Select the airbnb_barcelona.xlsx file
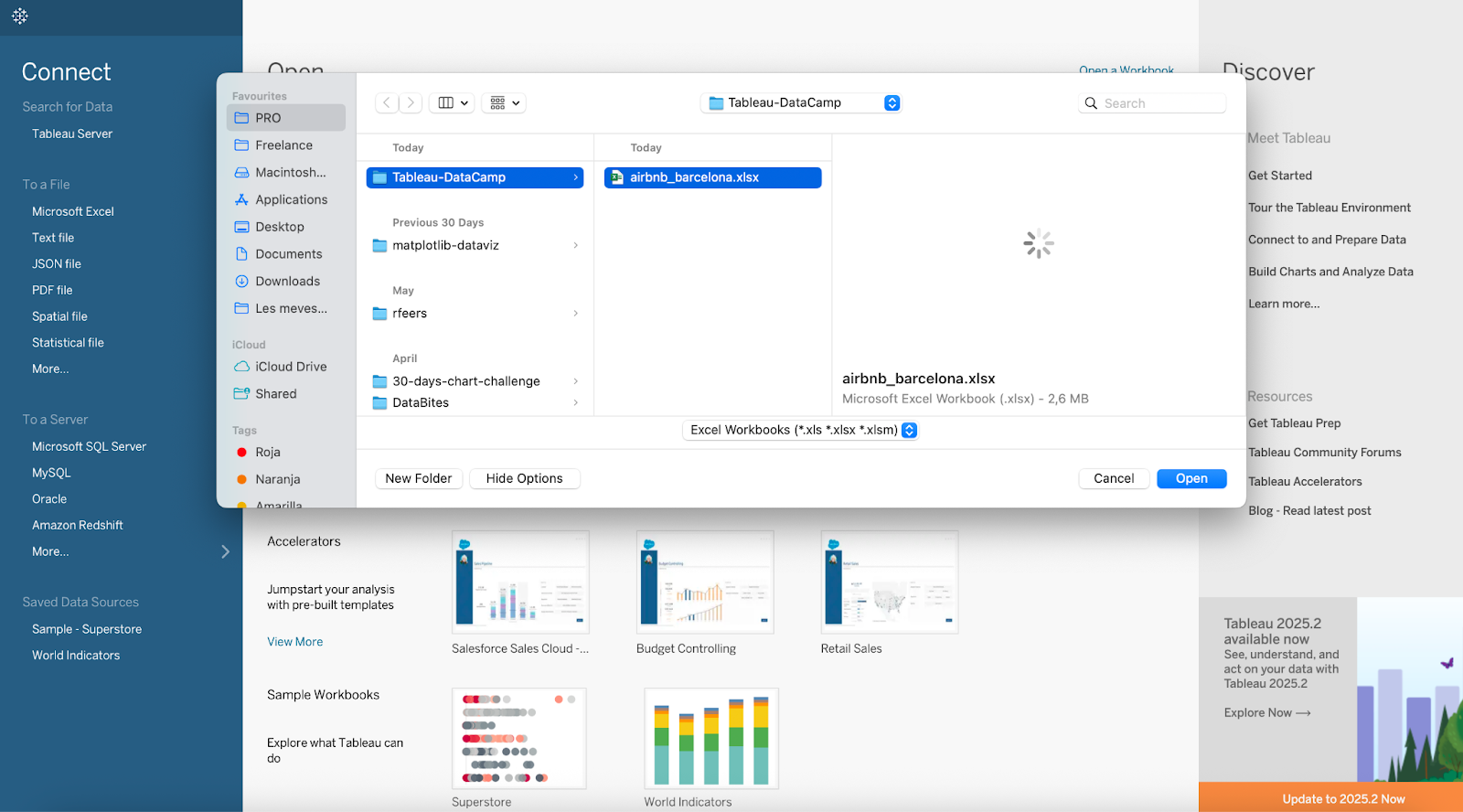The width and height of the screenshot is (1463, 812). click(x=712, y=177)
